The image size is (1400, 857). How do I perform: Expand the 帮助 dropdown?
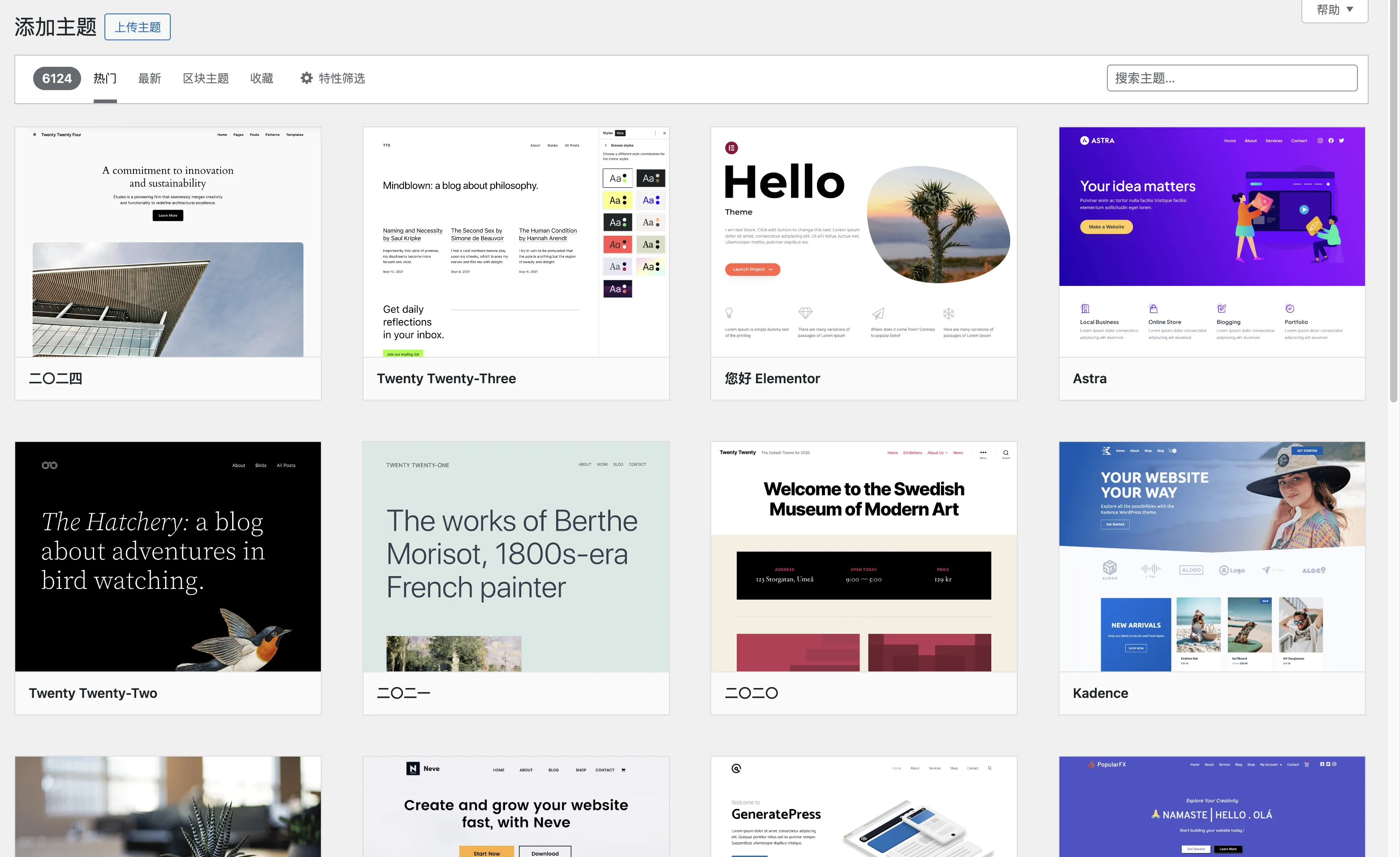(x=1334, y=10)
